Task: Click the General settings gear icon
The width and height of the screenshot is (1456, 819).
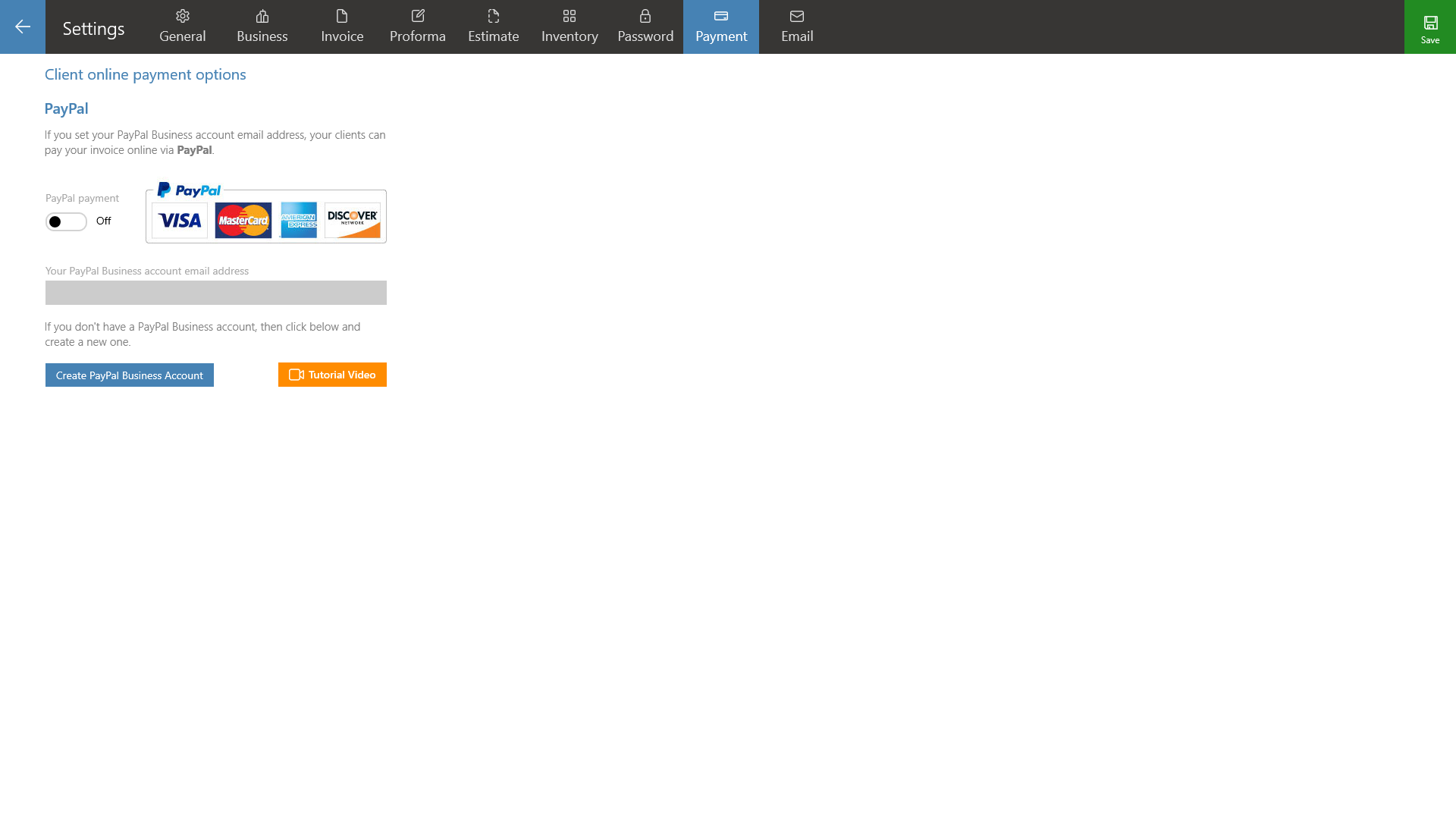Action: tap(182, 15)
